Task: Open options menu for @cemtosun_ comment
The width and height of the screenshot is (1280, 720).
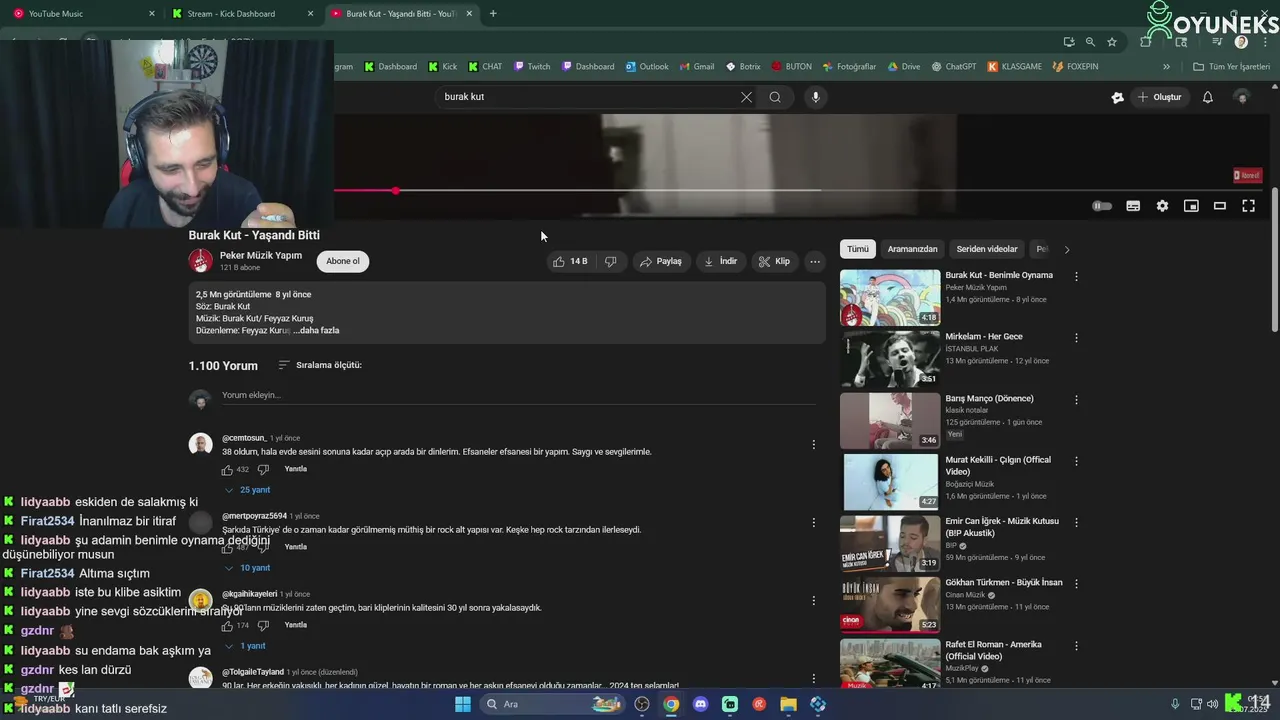Action: coord(814,444)
